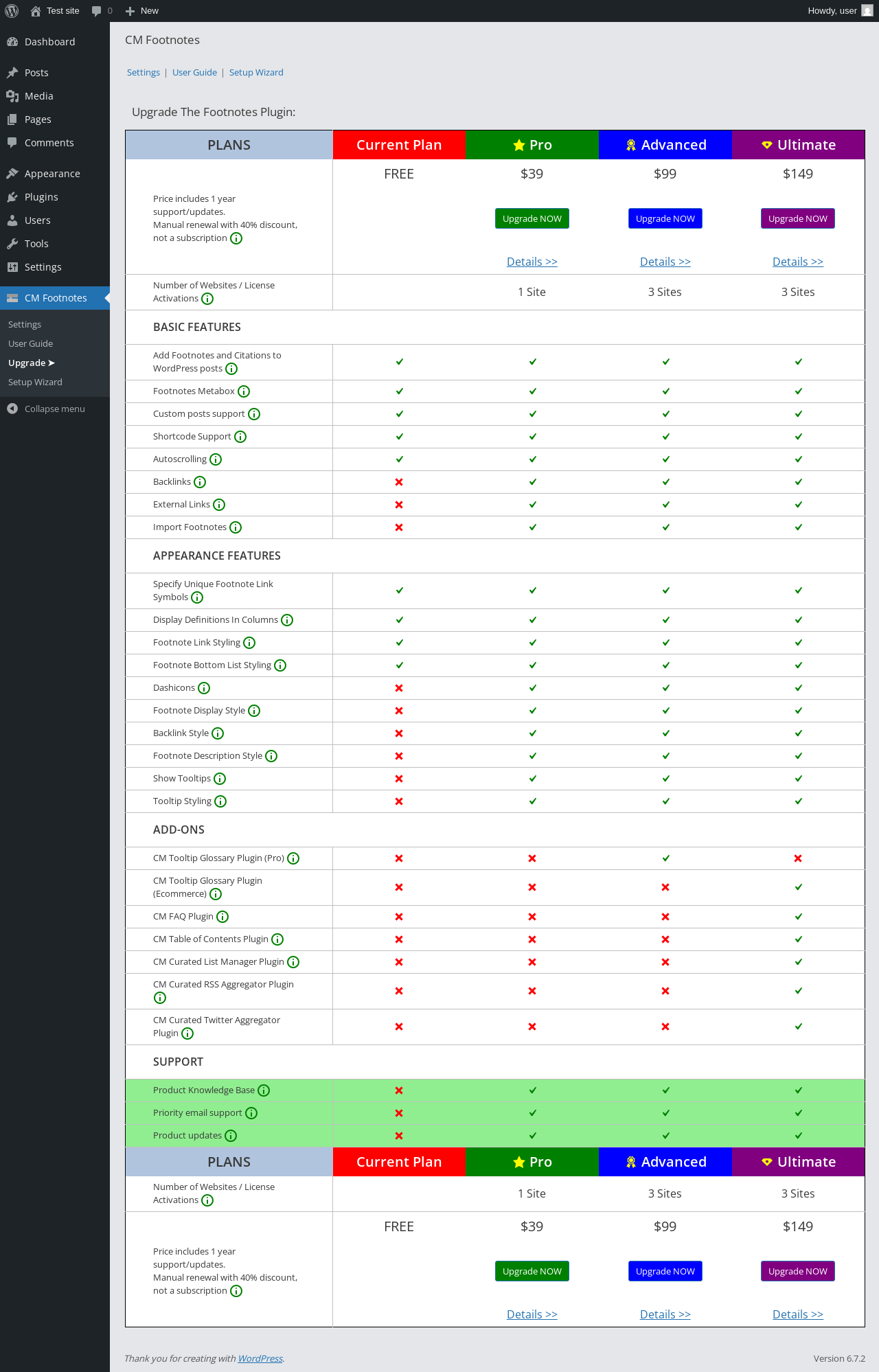Image resolution: width=879 pixels, height=1372 pixels.
Task: Click info icon next to Footnote Link Styling
Action: coord(249,643)
